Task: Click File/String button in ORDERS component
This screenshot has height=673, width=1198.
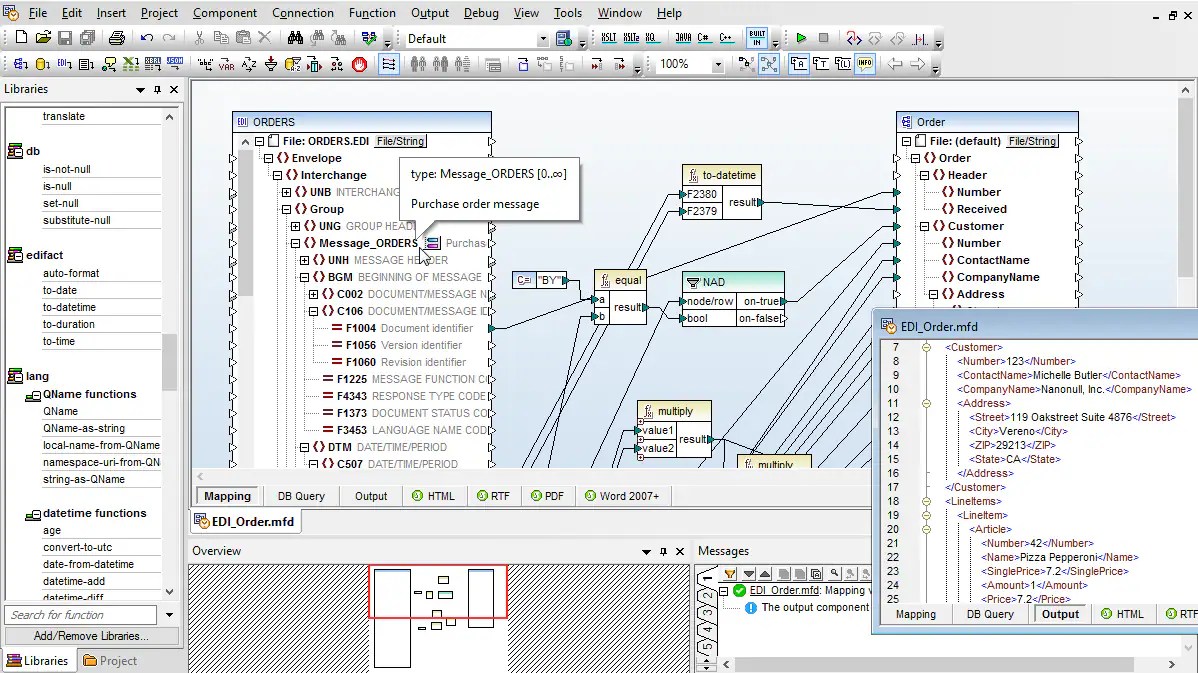Action: [400, 141]
